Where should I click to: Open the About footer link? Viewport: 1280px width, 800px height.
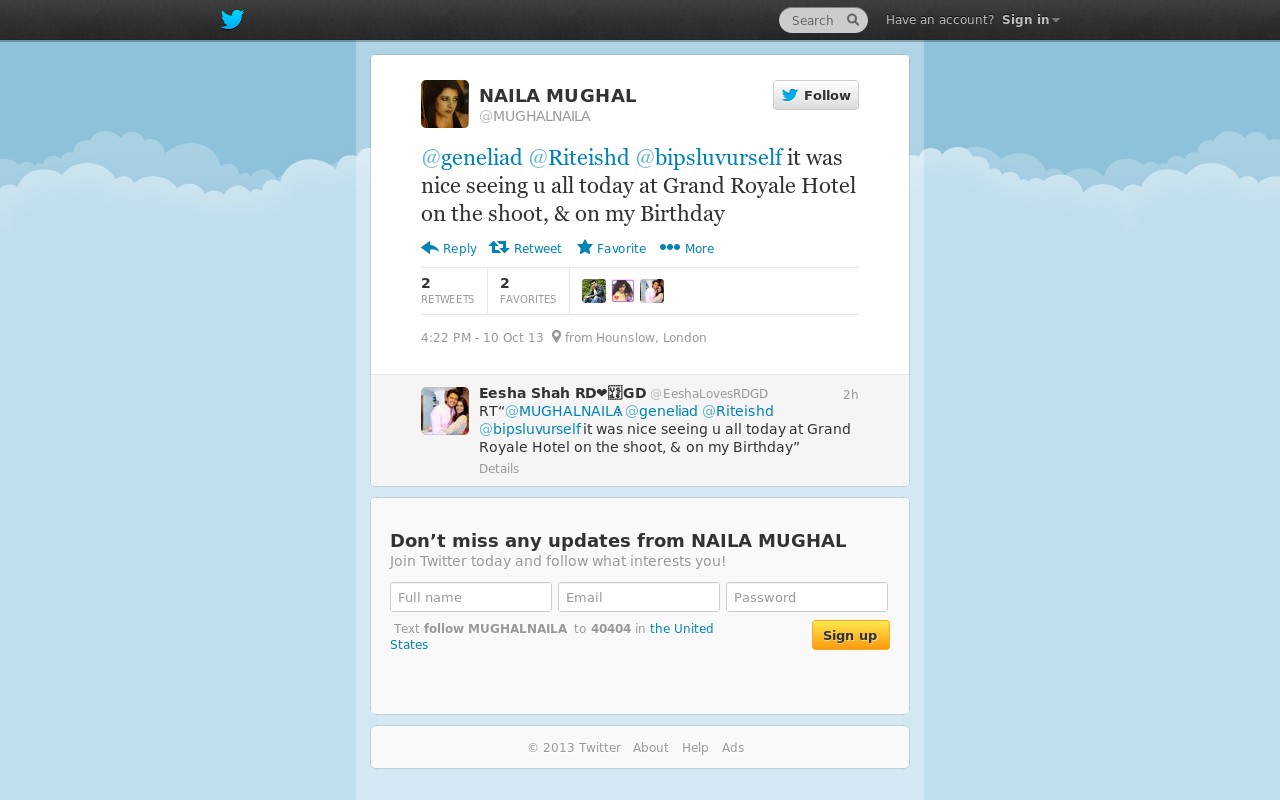(651, 748)
